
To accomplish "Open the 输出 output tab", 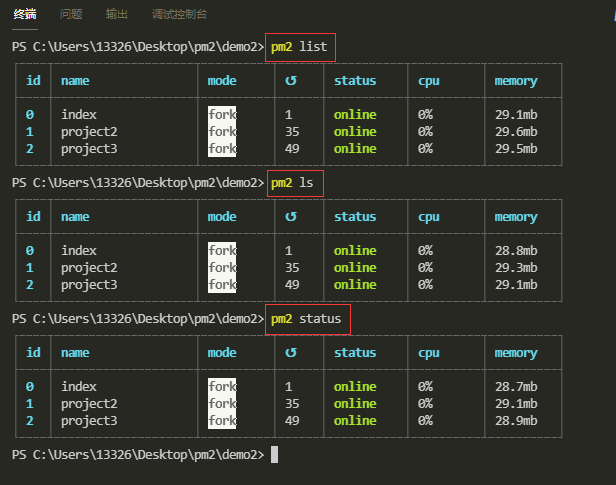I will click(x=117, y=15).
